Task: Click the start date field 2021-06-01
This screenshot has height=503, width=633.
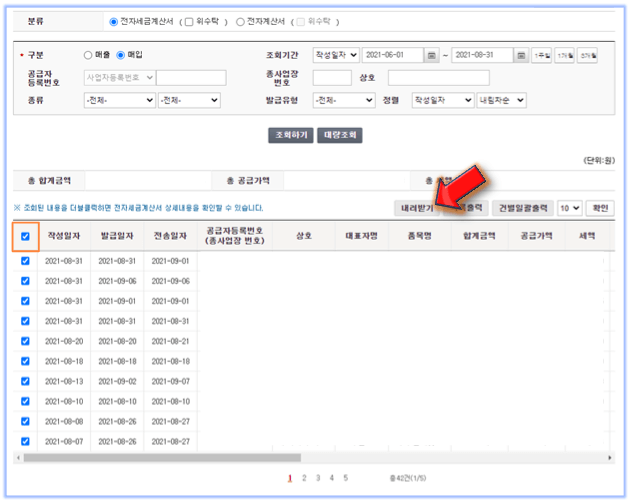Action: click(393, 55)
